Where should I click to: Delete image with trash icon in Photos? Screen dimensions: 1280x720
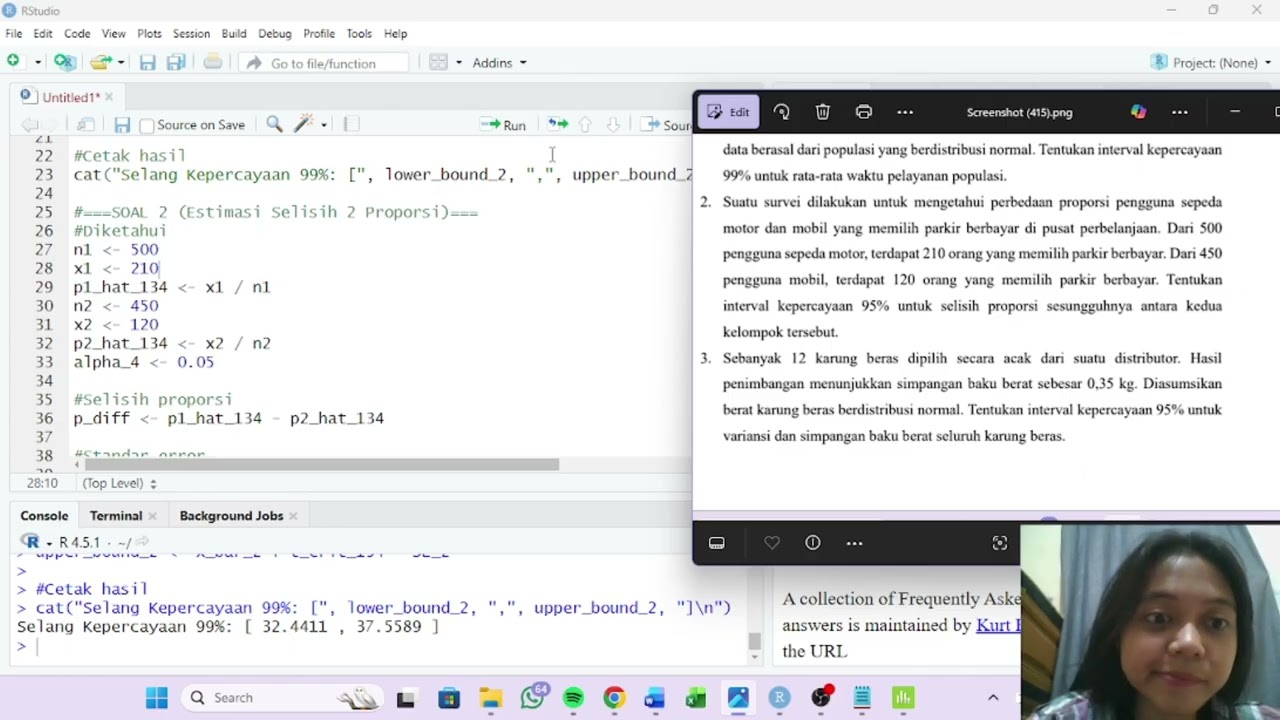(x=822, y=112)
